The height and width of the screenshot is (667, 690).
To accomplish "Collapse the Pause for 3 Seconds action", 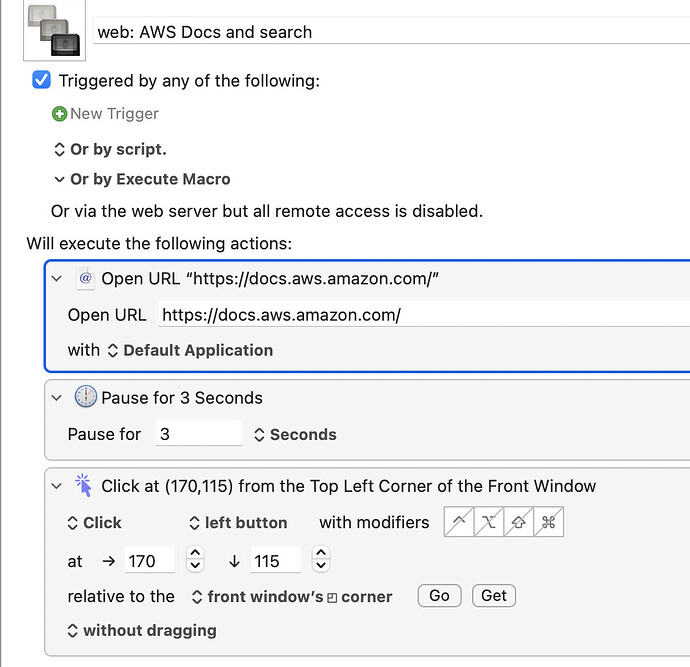I will (x=56, y=398).
